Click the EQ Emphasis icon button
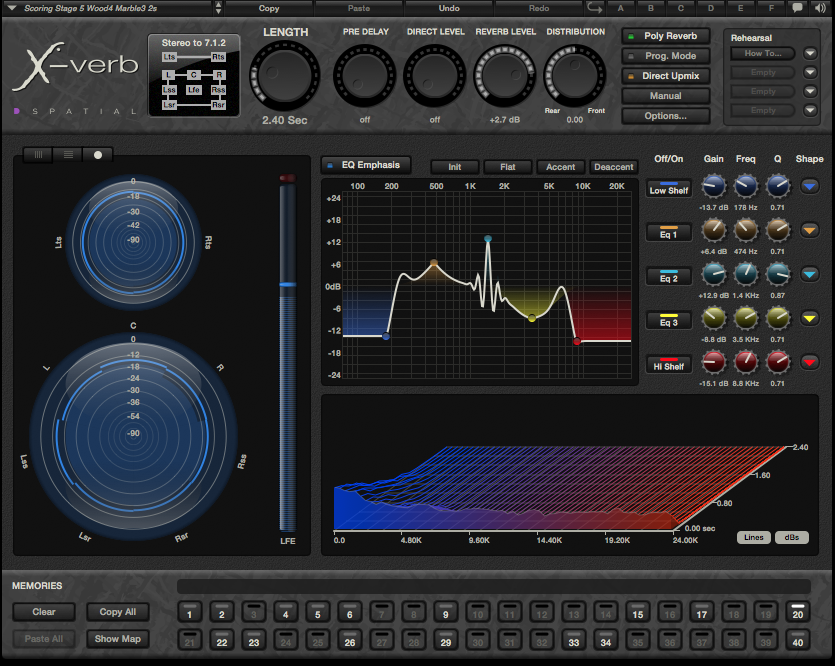Screen dimensions: 835x666 pos(330,165)
